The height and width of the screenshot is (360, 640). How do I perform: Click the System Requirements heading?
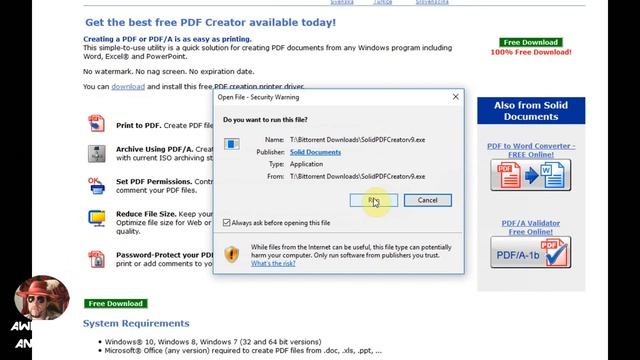pos(136,323)
